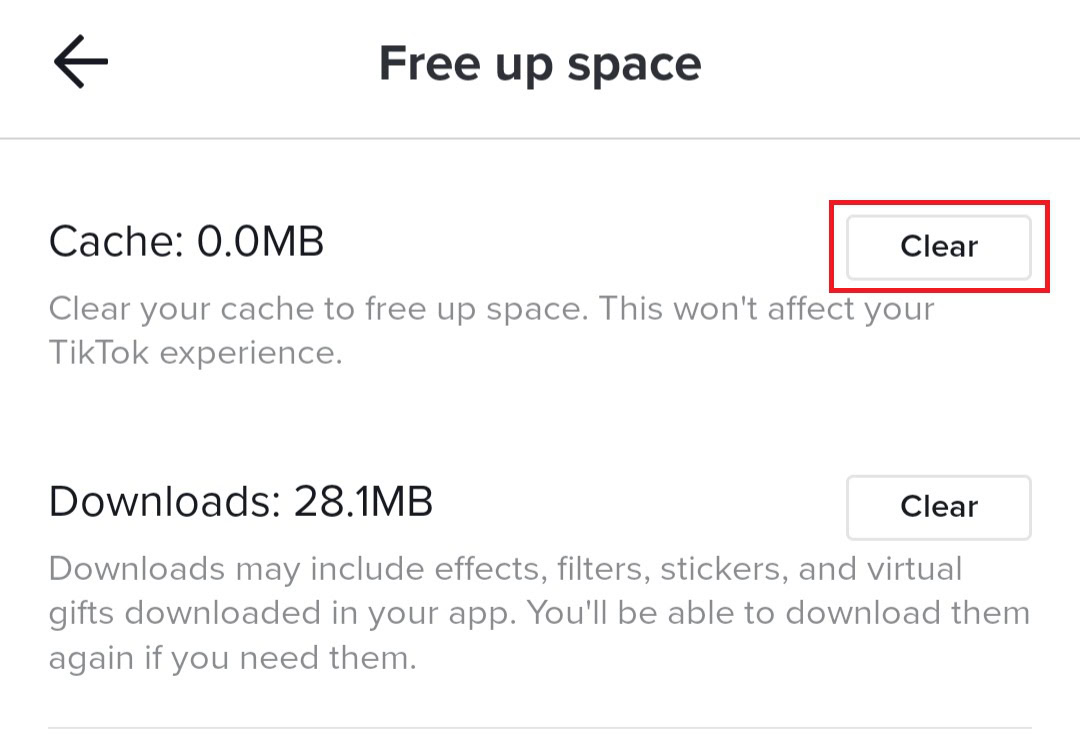Click the line "again if you need them."

coord(232,658)
